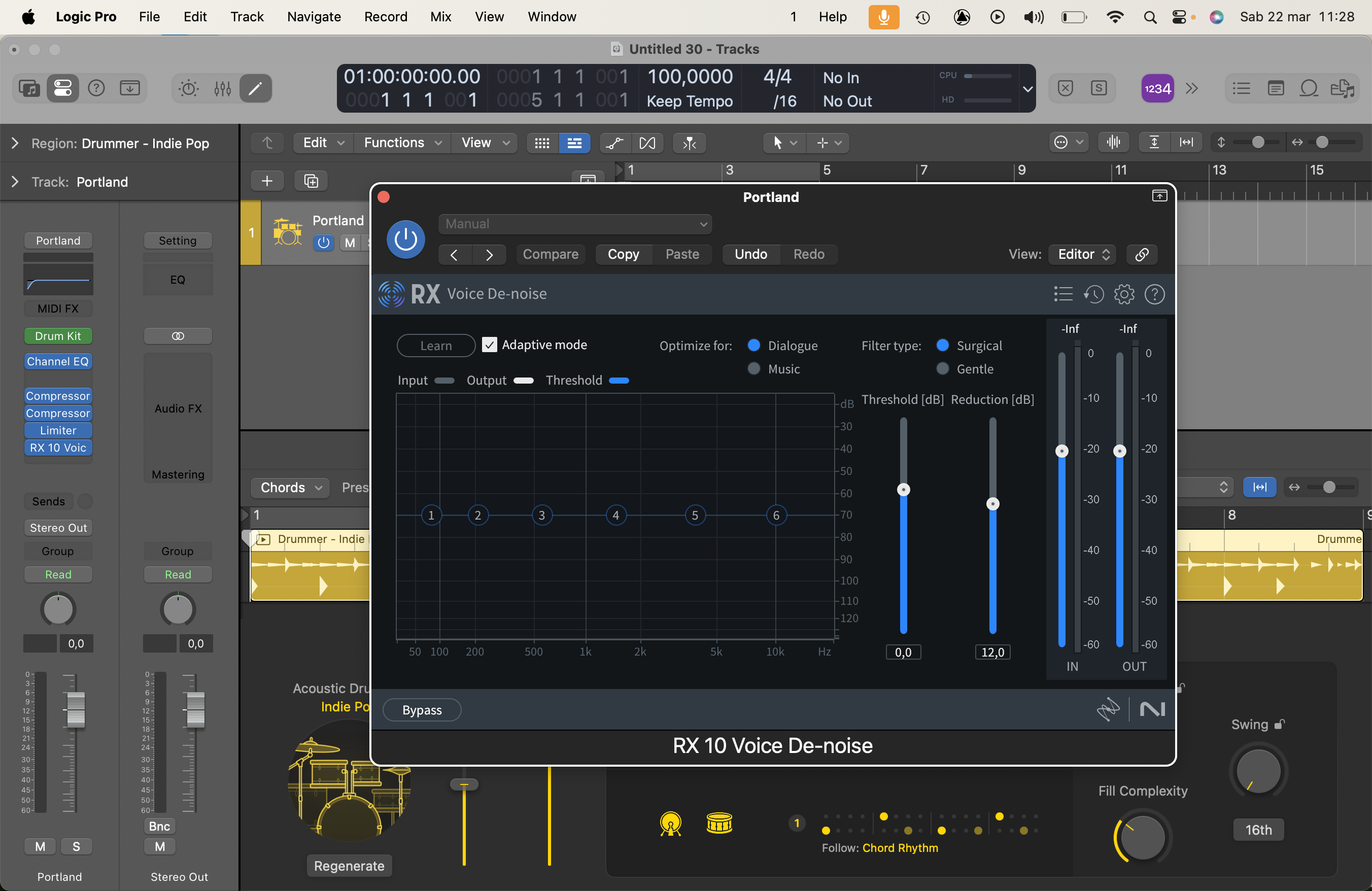Open the Edit dropdown in tracks area
The image size is (1372, 891).
pyautogui.click(x=323, y=143)
